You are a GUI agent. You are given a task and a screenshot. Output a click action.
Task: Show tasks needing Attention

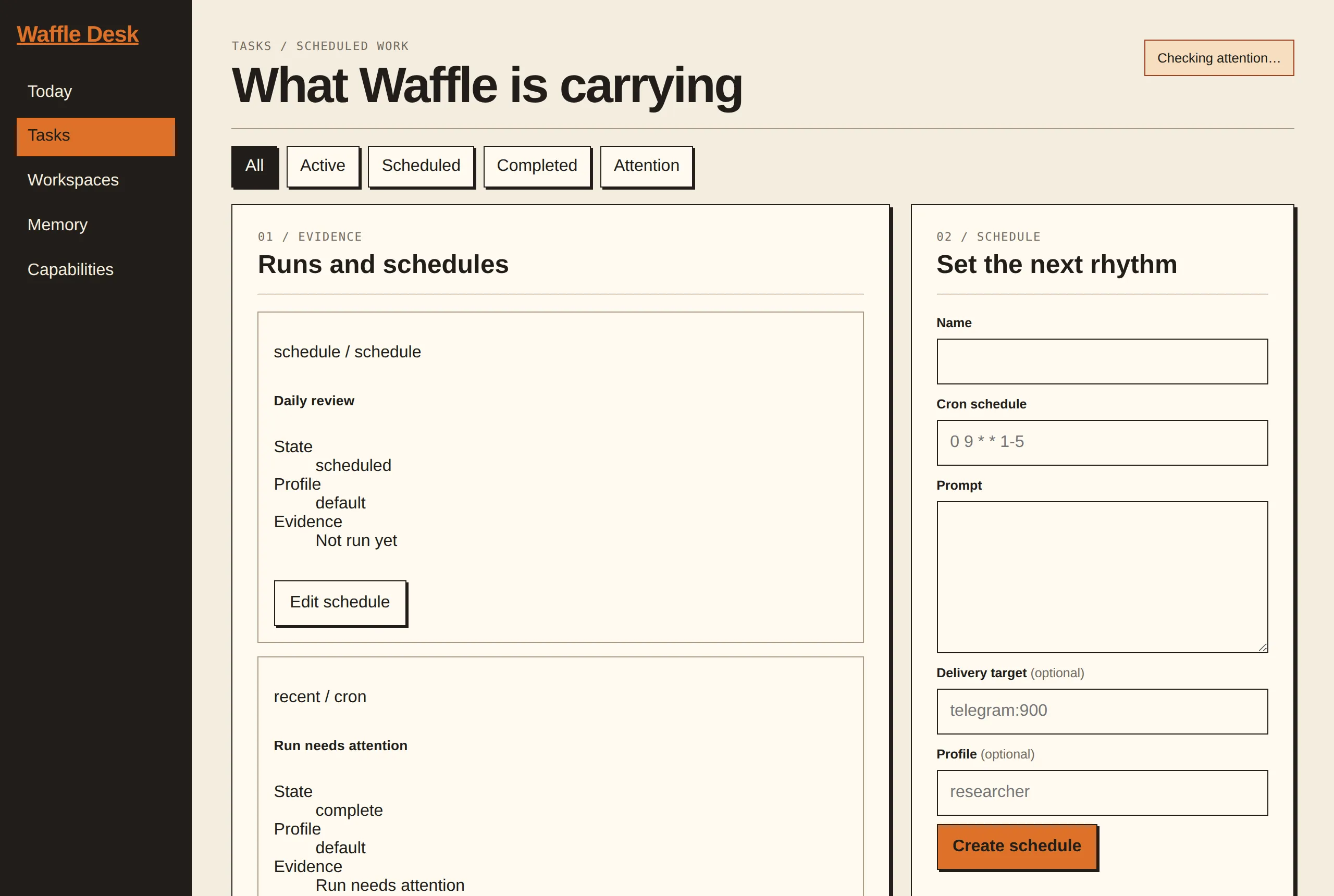click(x=647, y=166)
